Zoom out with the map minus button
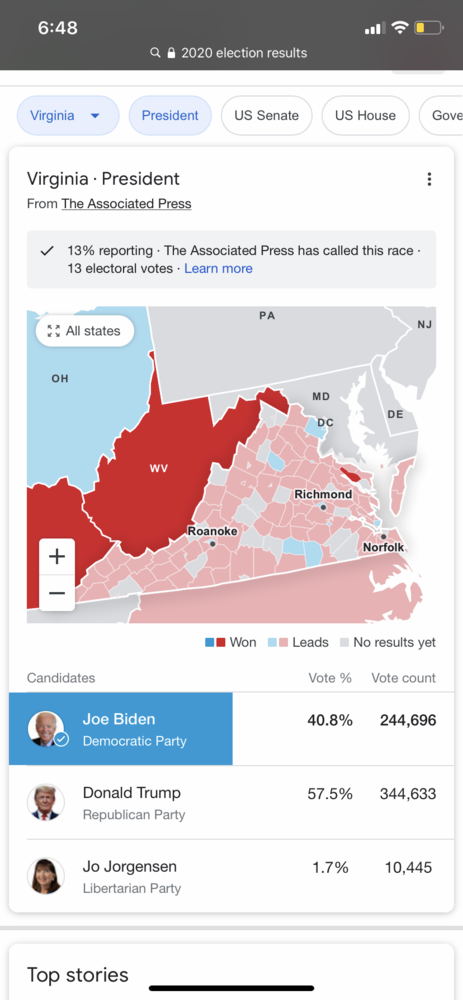 click(57, 593)
